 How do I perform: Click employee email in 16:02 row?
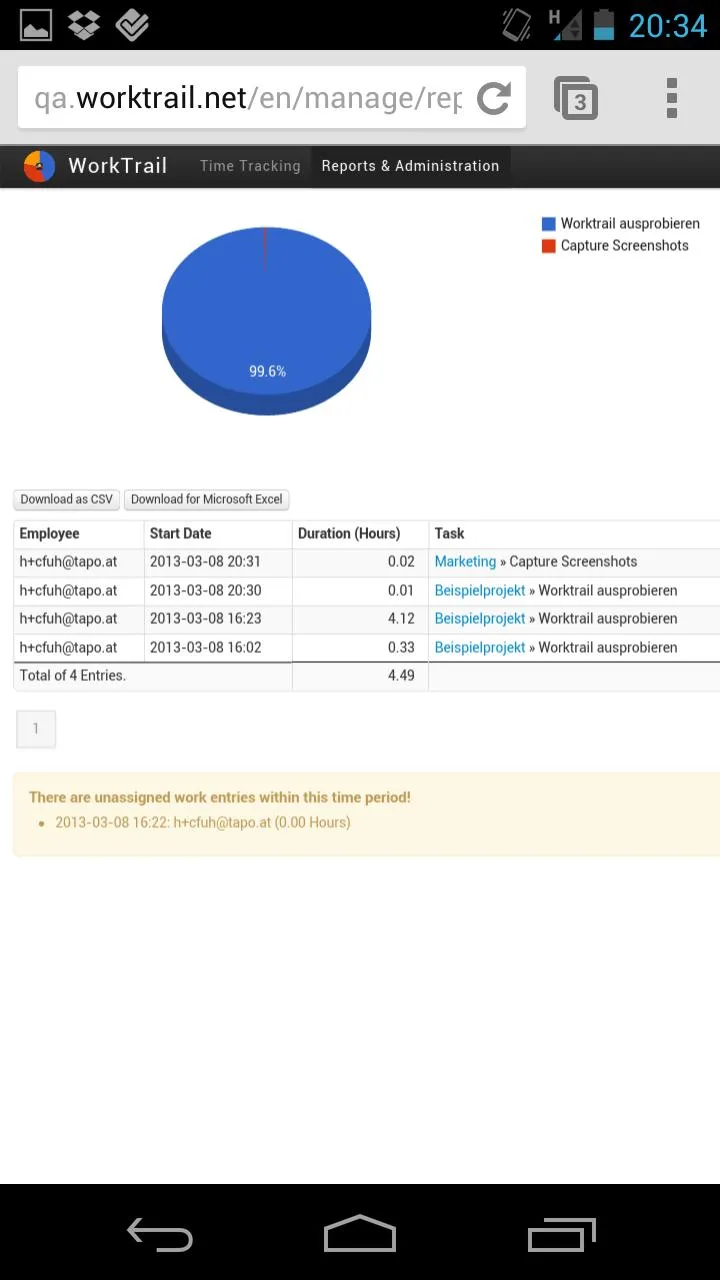coord(69,648)
